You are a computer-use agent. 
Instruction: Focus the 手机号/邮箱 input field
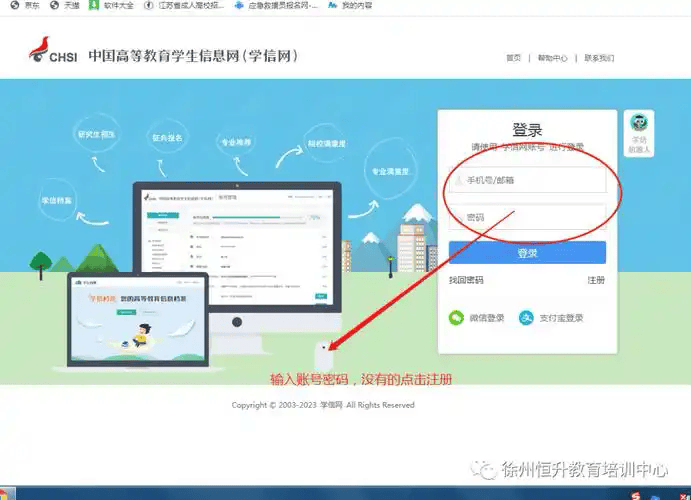point(528,180)
